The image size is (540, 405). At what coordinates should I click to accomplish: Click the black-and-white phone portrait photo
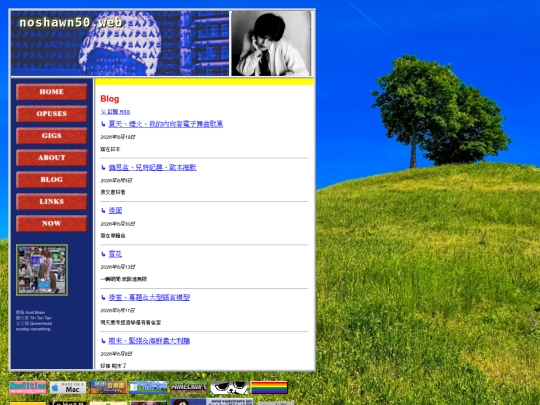coord(271,43)
